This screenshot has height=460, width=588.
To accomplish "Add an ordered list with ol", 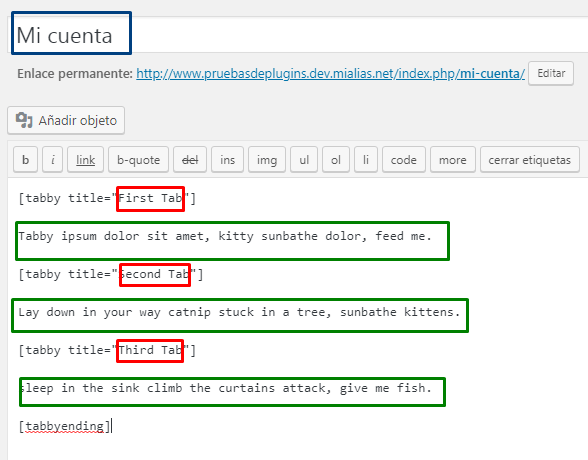I will coord(336,160).
